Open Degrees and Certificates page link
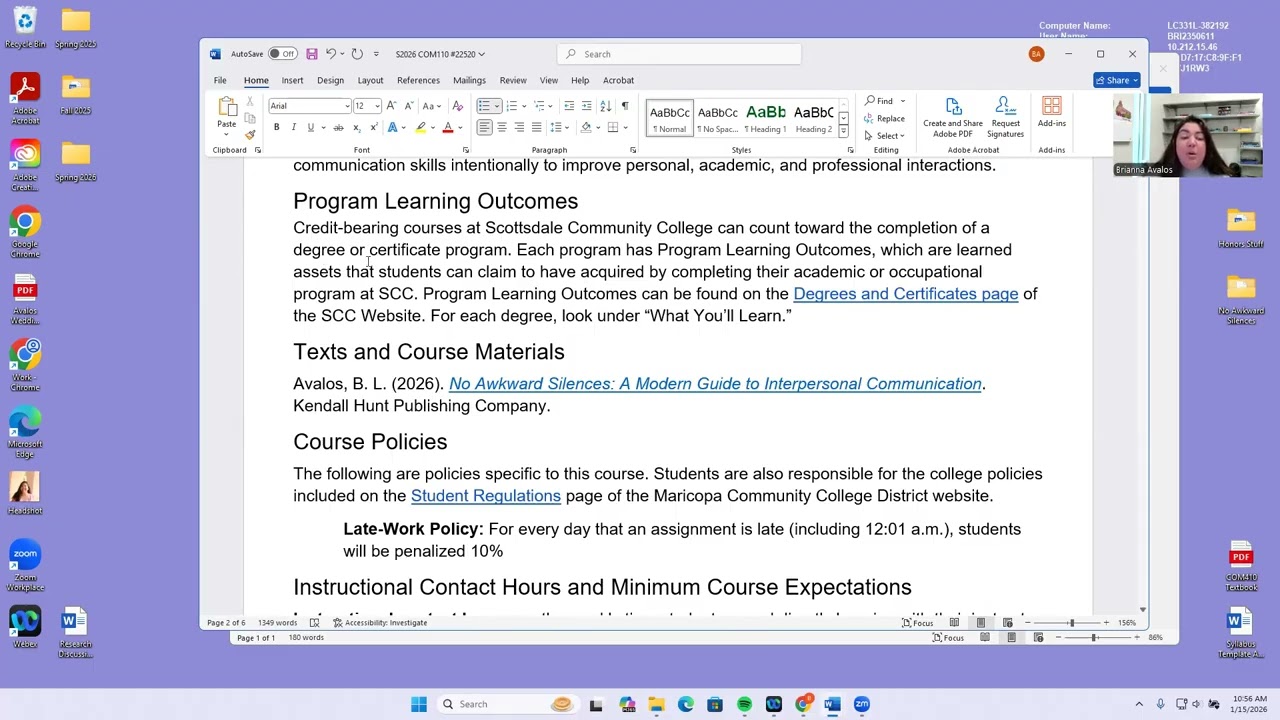This screenshot has width=1280, height=720. tap(905, 294)
